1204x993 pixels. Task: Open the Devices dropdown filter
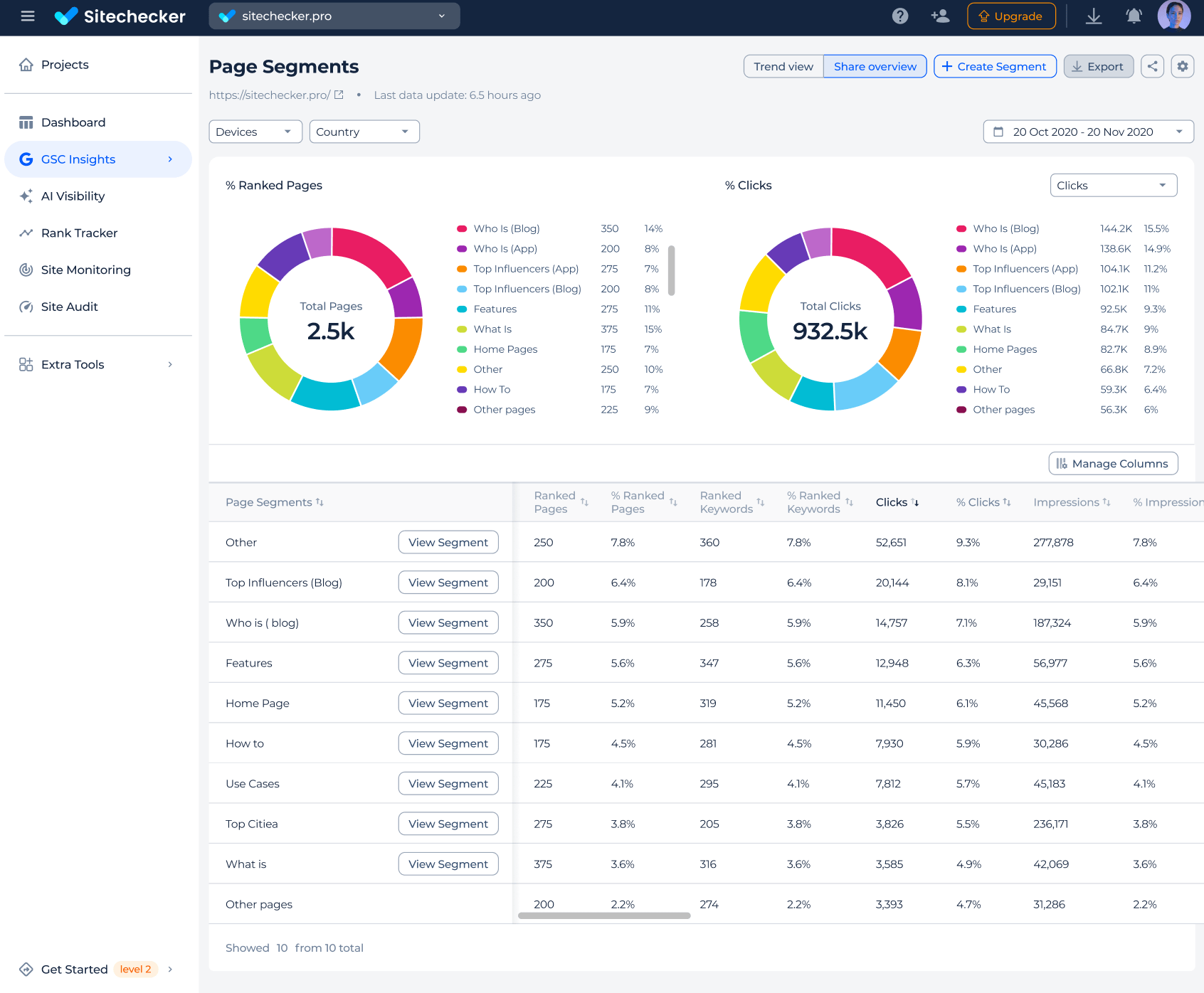(255, 132)
